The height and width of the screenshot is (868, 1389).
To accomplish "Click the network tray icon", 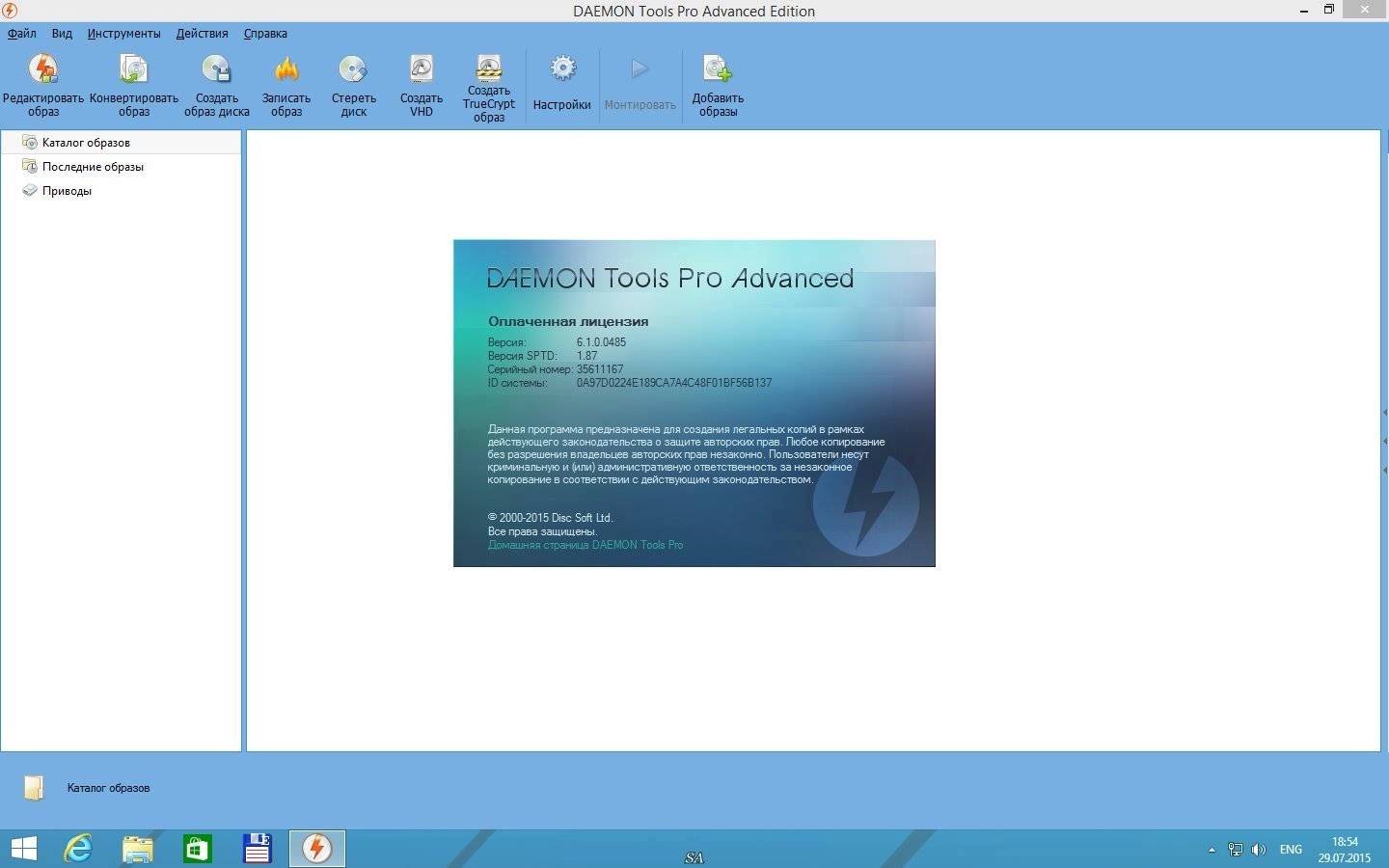I will pos(1236,850).
